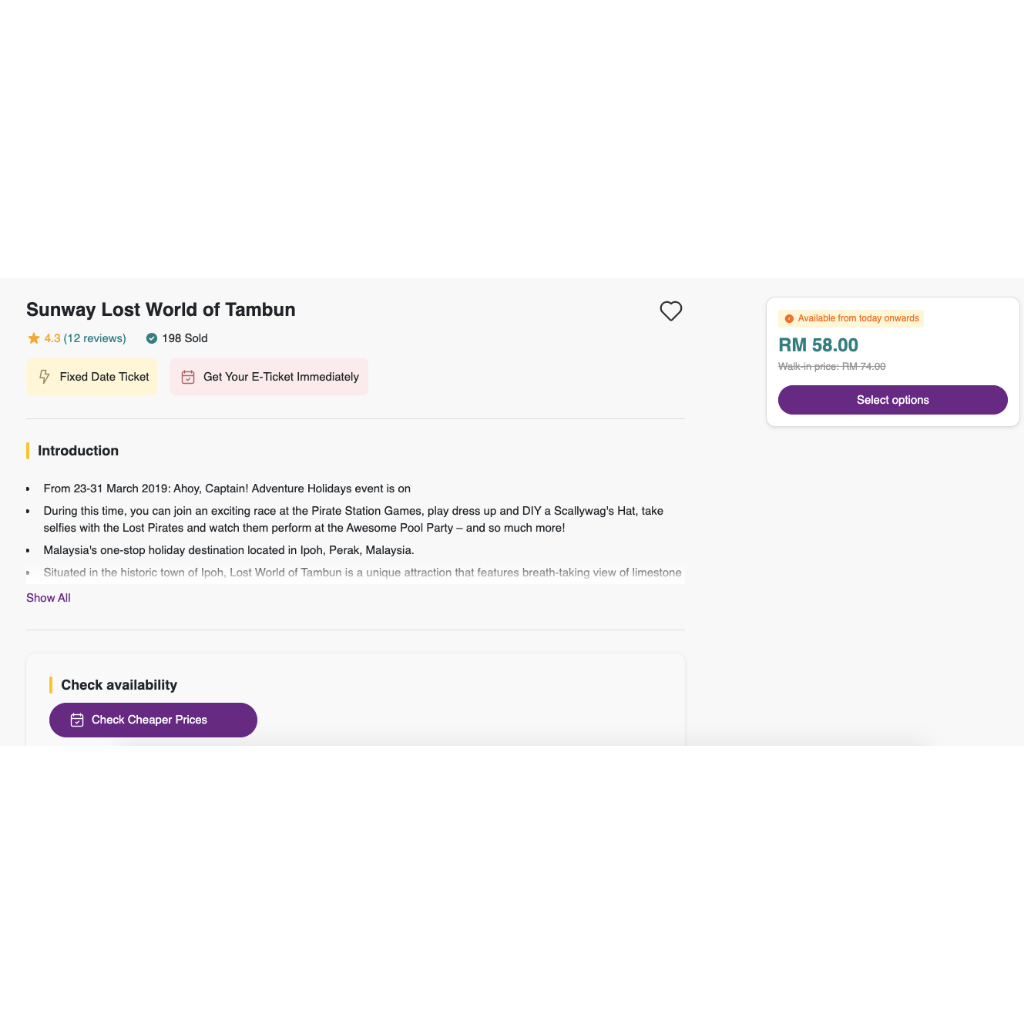
Task: Click the RM 58.00 price text
Action: pyautogui.click(x=818, y=344)
